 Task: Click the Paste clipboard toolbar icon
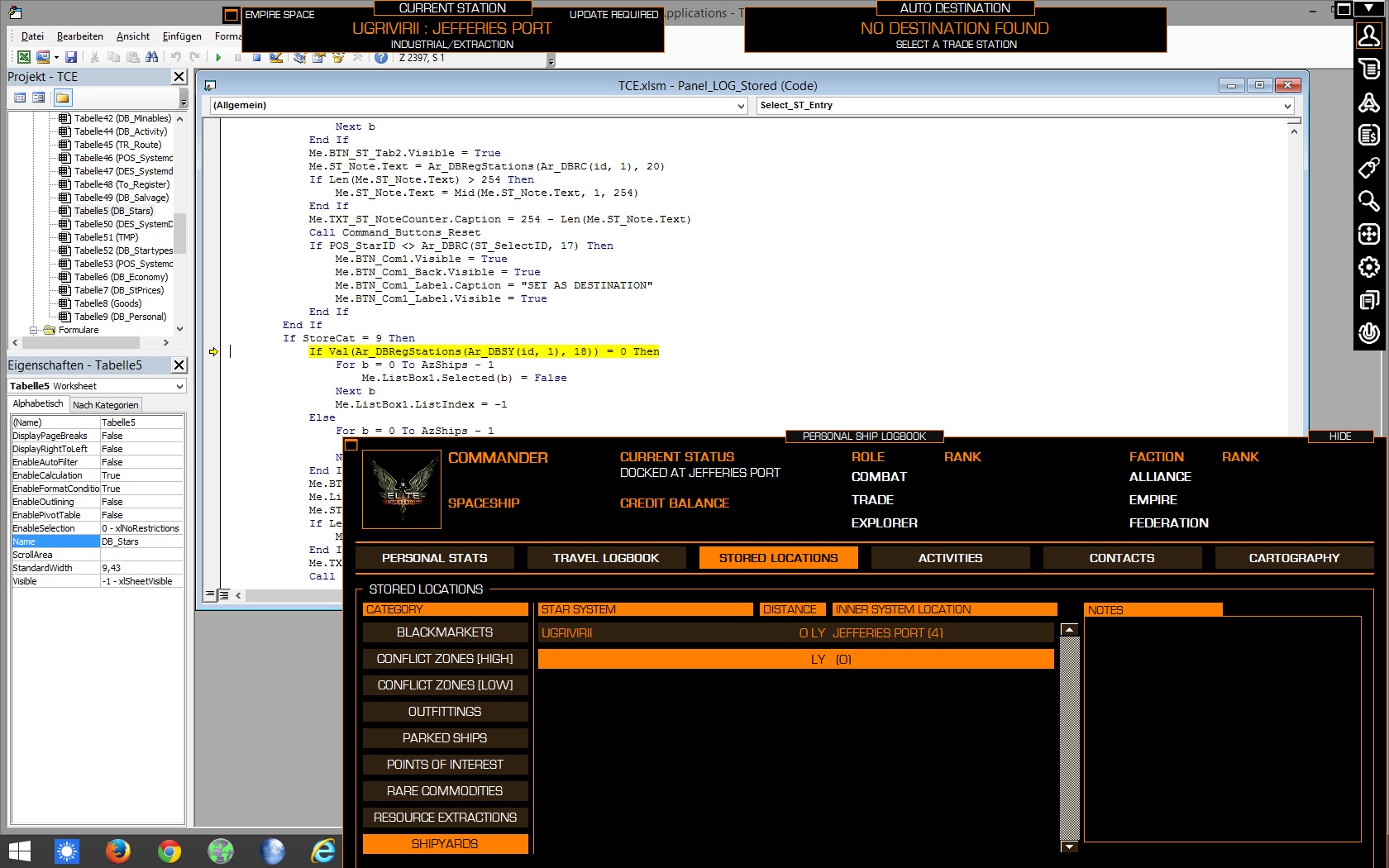click(132, 57)
